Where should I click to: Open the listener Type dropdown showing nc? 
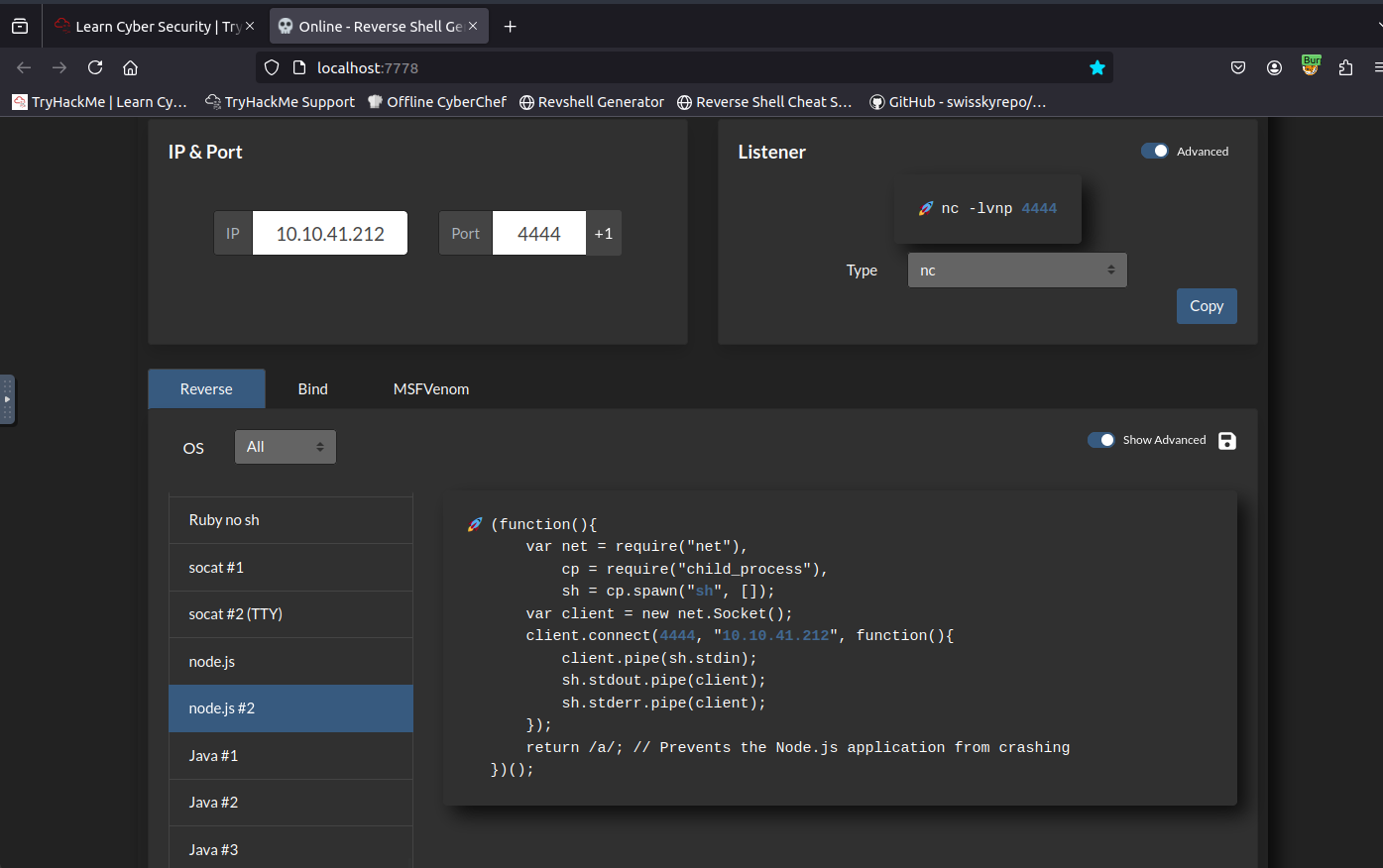click(1017, 270)
